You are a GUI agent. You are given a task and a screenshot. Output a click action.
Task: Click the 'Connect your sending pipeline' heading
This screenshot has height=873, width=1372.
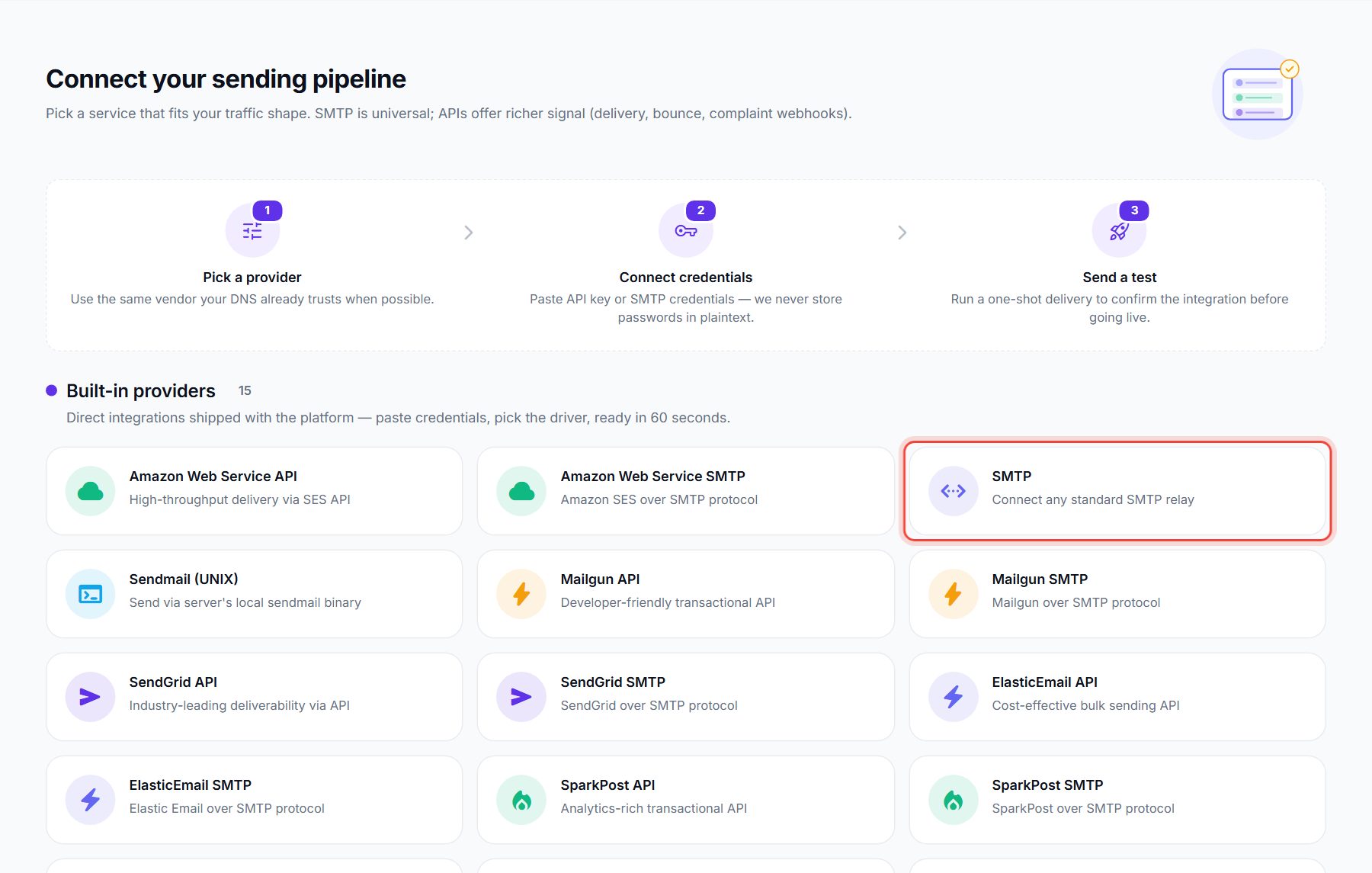[x=226, y=79]
